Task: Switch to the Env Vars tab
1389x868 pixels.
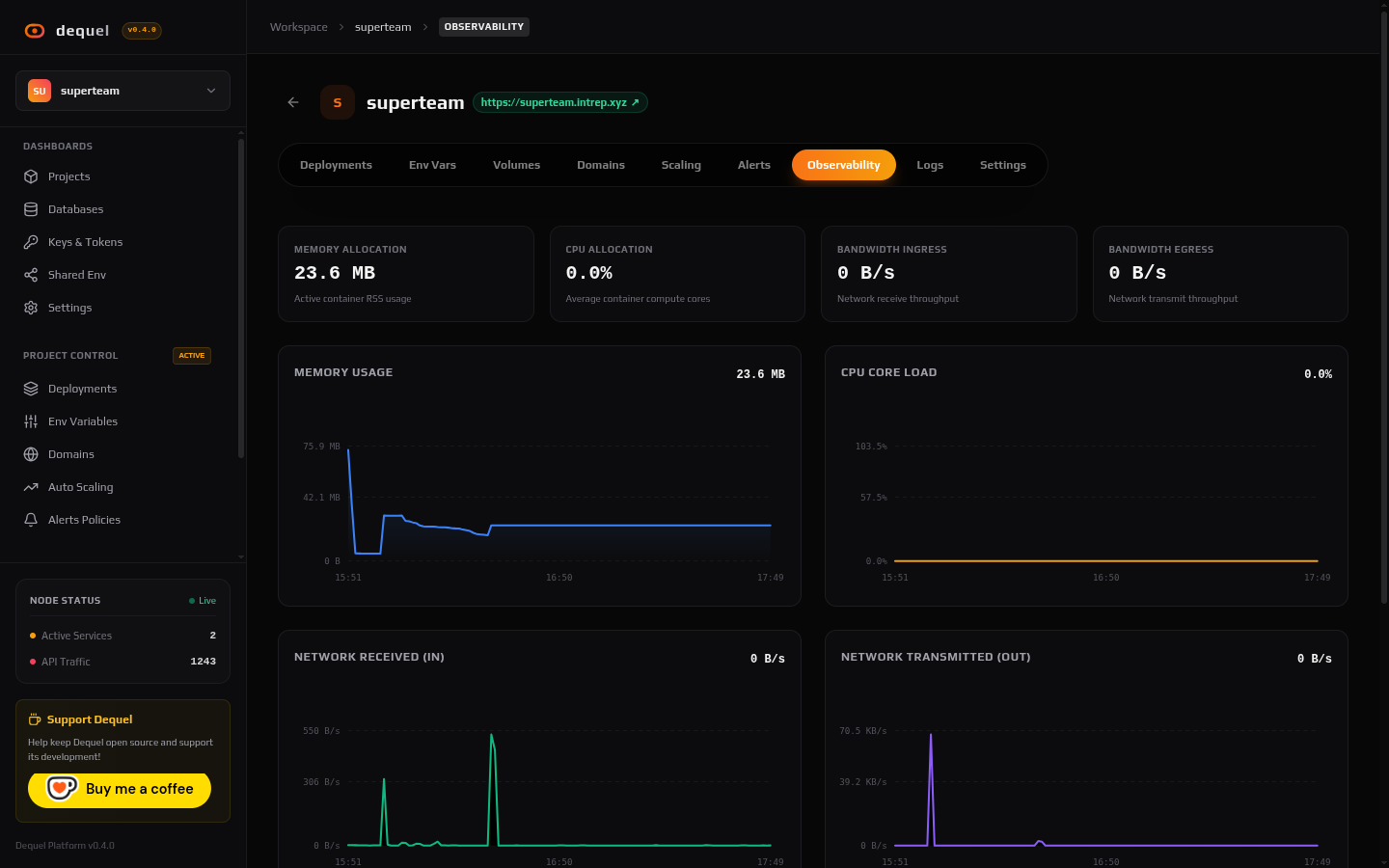Action: [432, 165]
